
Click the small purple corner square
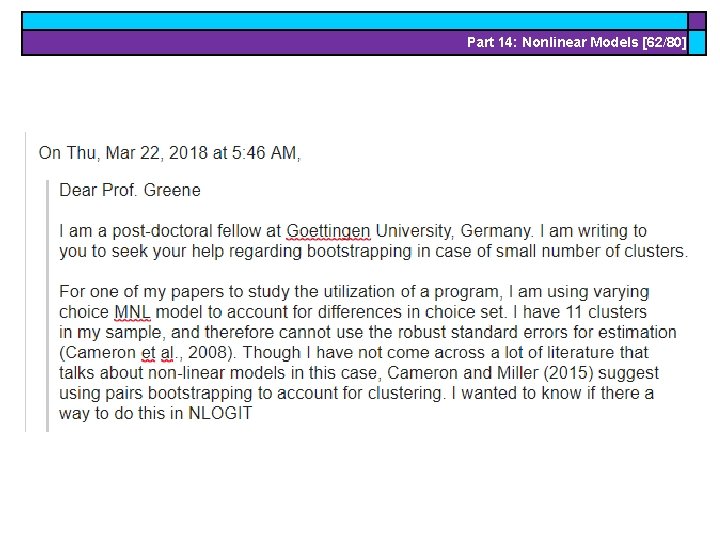pyautogui.click(x=697, y=21)
